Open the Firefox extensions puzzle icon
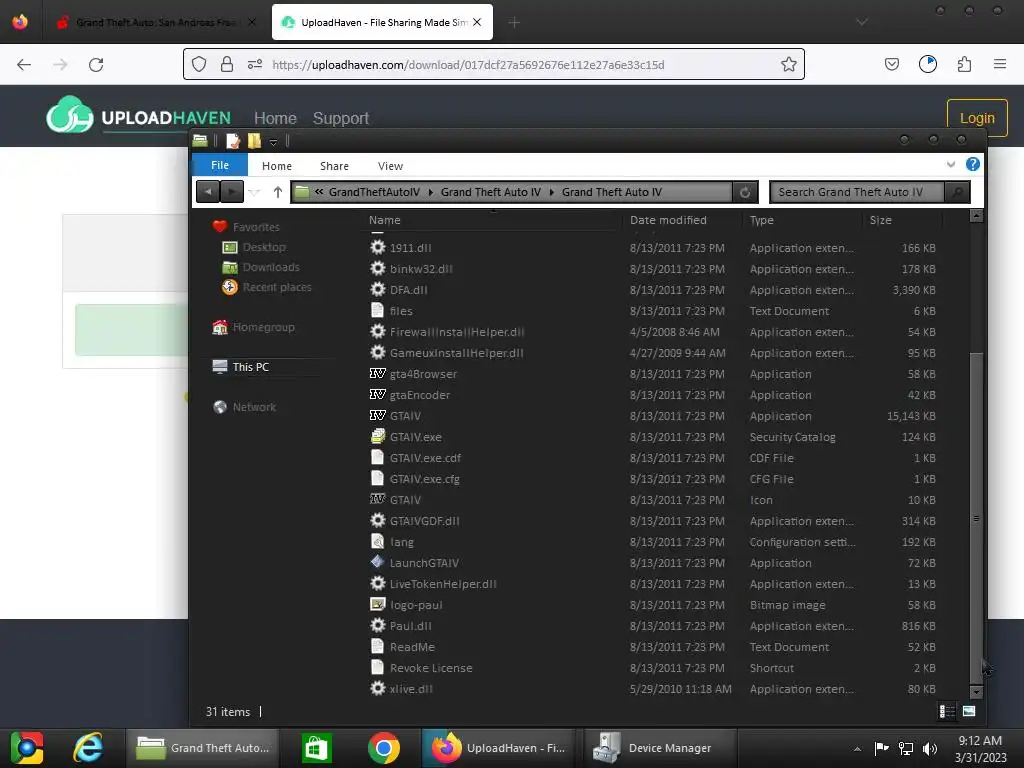Image resolution: width=1024 pixels, height=768 pixels. (x=964, y=64)
